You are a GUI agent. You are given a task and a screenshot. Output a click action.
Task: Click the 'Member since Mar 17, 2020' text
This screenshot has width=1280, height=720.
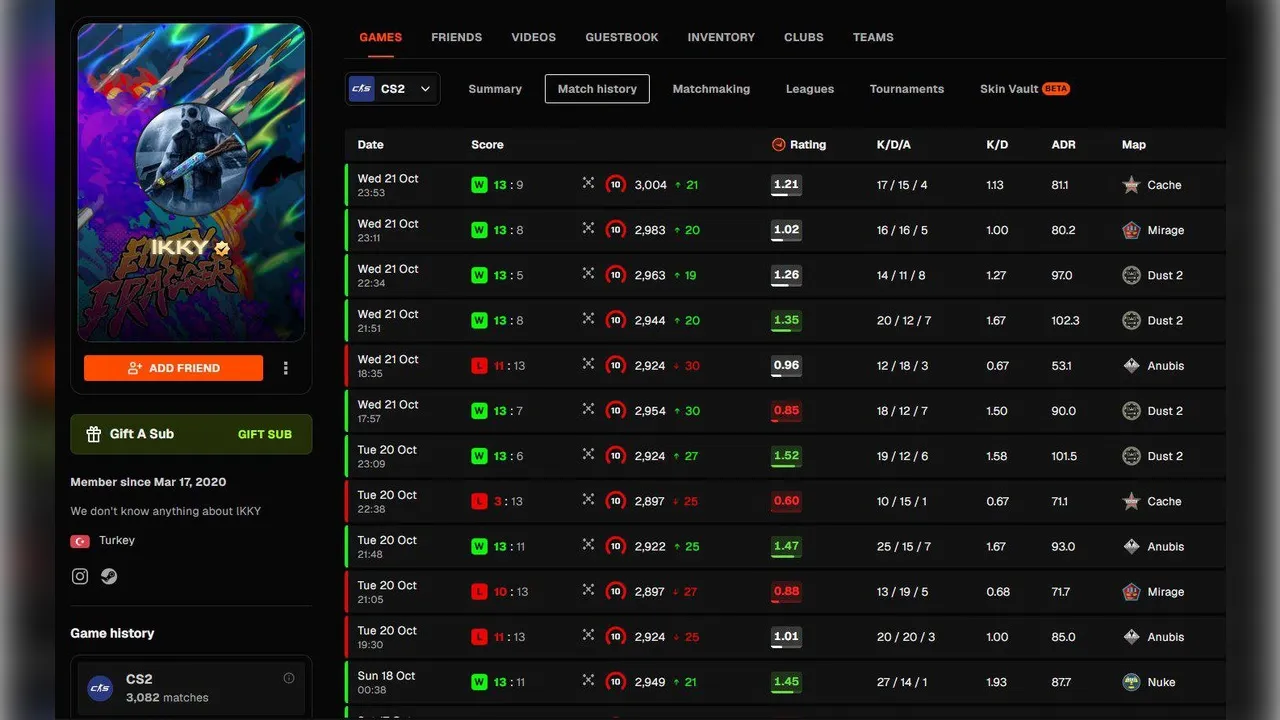tap(148, 482)
